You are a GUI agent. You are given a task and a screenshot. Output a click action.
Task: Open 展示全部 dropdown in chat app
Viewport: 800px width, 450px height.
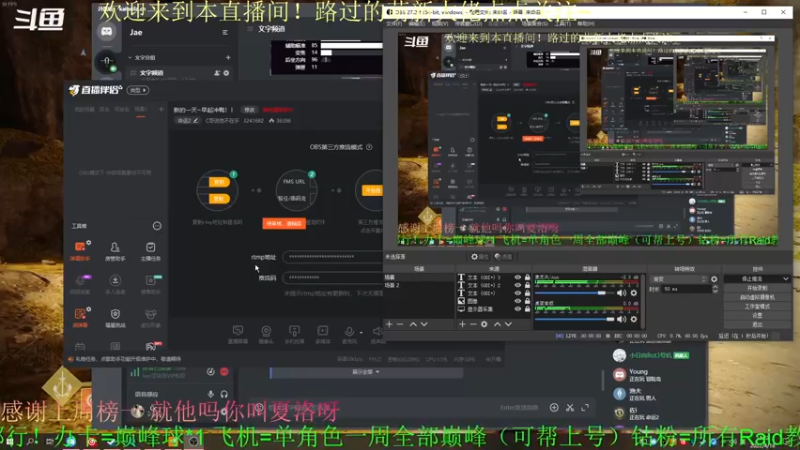click(x=366, y=372)
